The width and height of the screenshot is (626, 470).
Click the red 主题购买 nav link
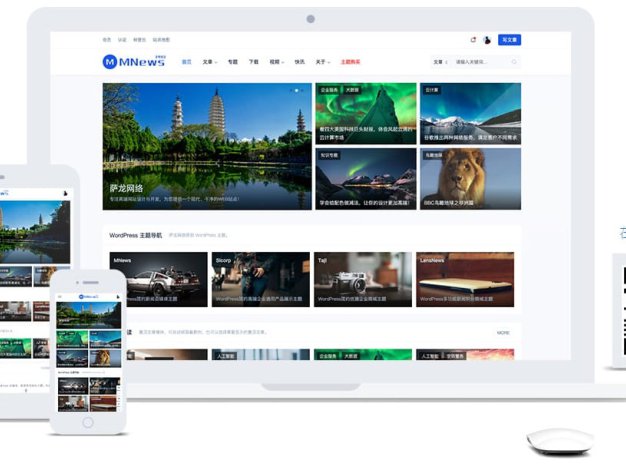tap(350, 62)
